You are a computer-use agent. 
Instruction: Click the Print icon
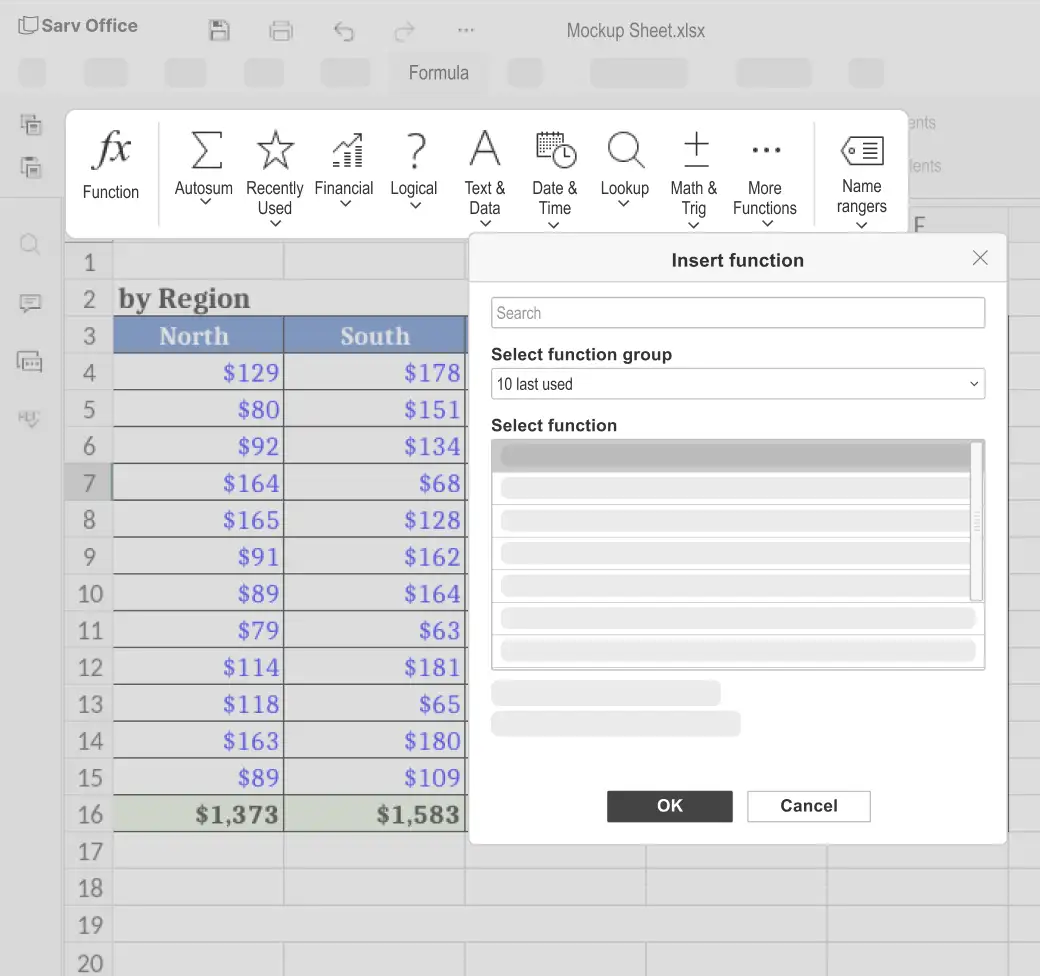click(x=281, y=30)
